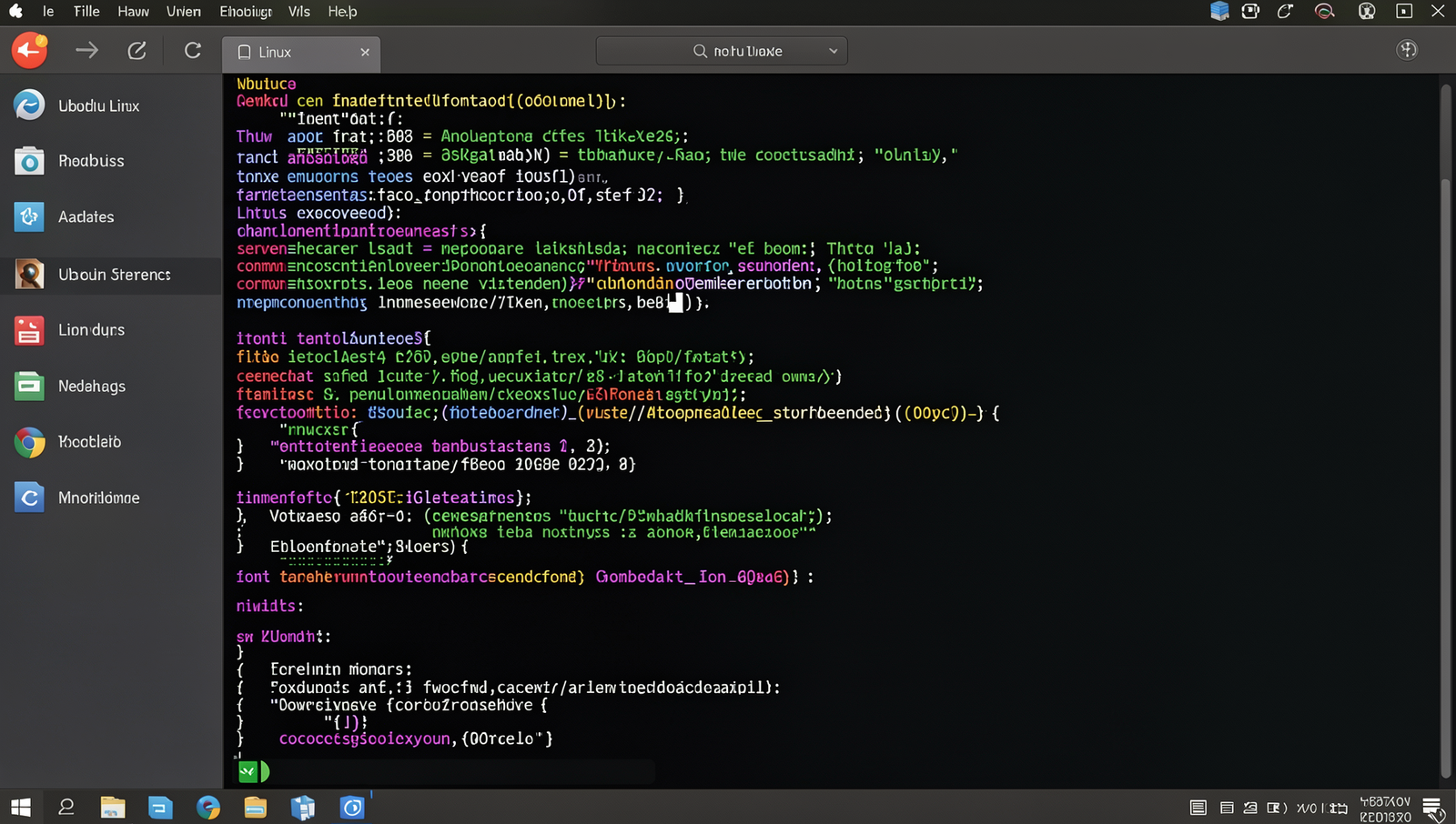Open the Urien menu
Screen dimensions: 1456x824
coord(184,11)
